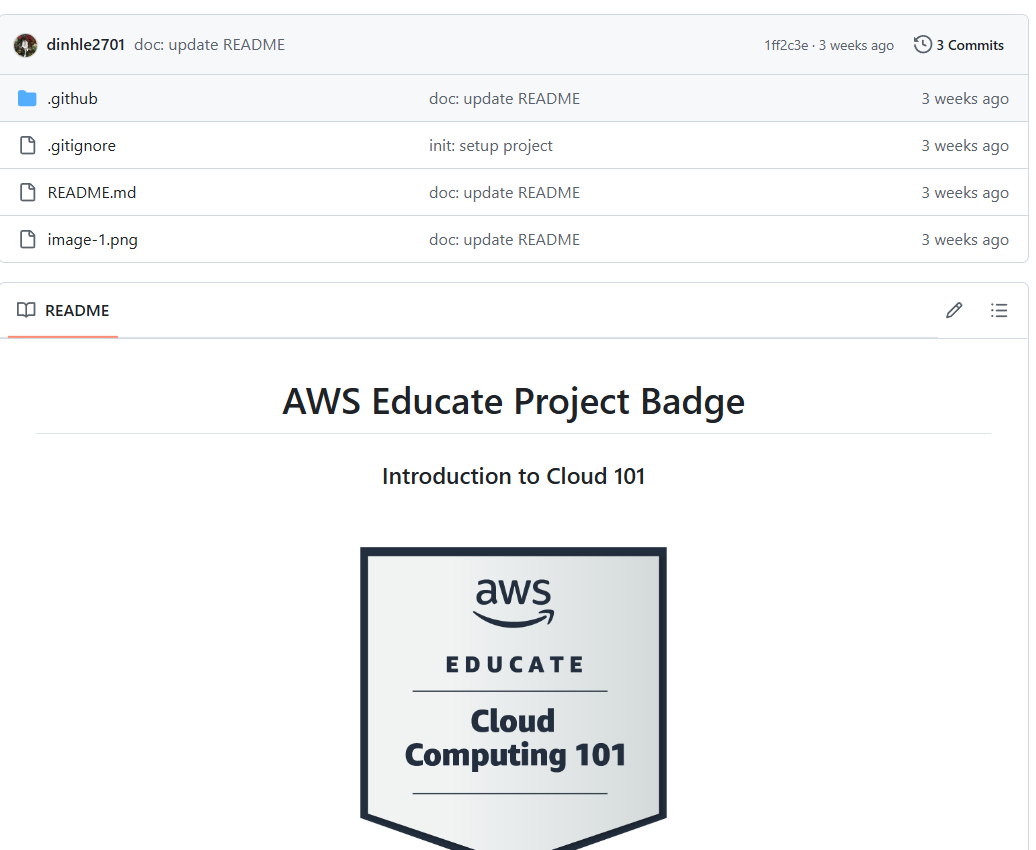Open the .github folder name
Image resolution: width=1036 pixels, height=850 pixels.
pyautogui.click(x=72, y=98)
